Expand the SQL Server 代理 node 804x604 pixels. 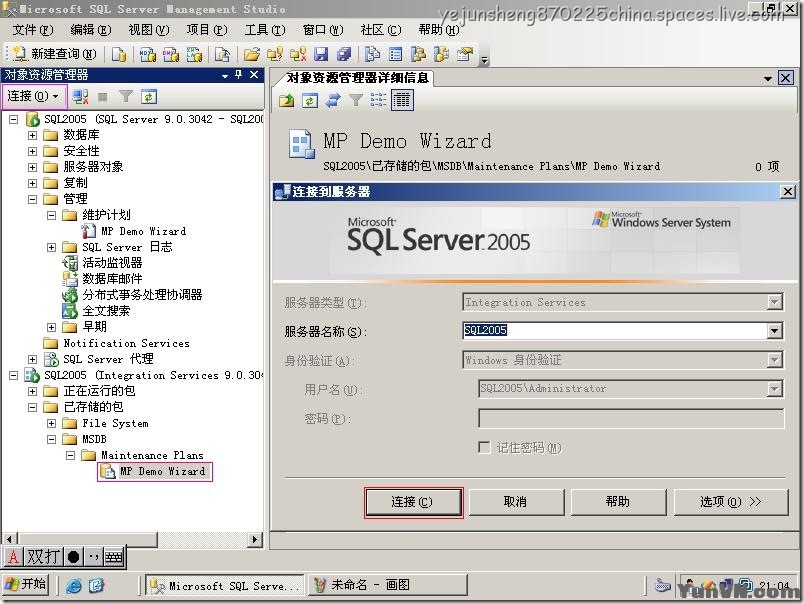[32, 359]
